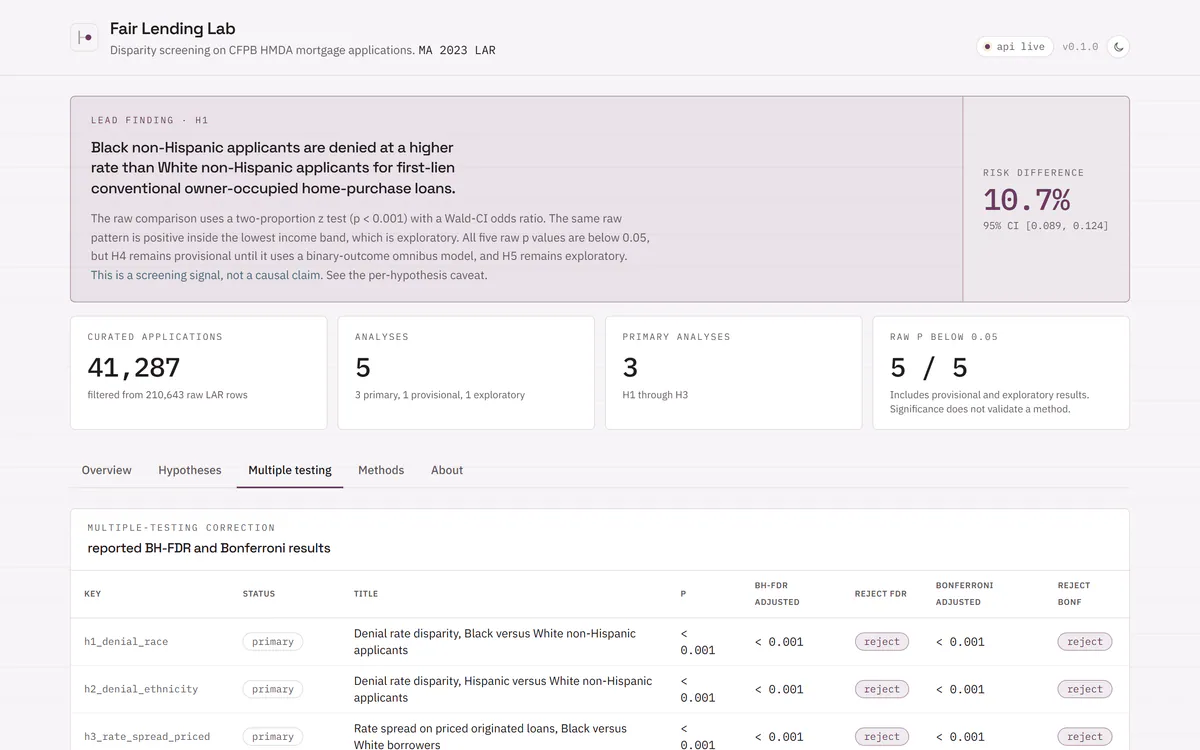
Task: Click the h3_rate_spread_priced key cell
Action: point(147,737)
